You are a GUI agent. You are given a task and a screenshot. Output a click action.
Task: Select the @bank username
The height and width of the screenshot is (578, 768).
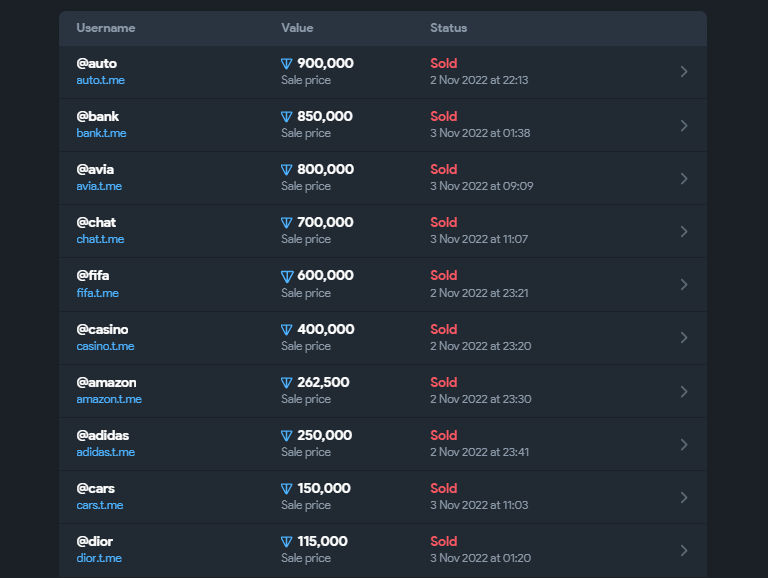click(98, 117)
